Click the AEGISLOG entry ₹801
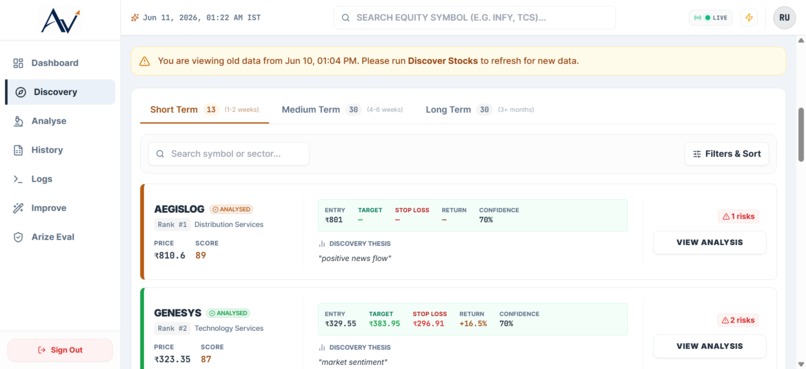The image size is (806, 369). coord(334,220)
